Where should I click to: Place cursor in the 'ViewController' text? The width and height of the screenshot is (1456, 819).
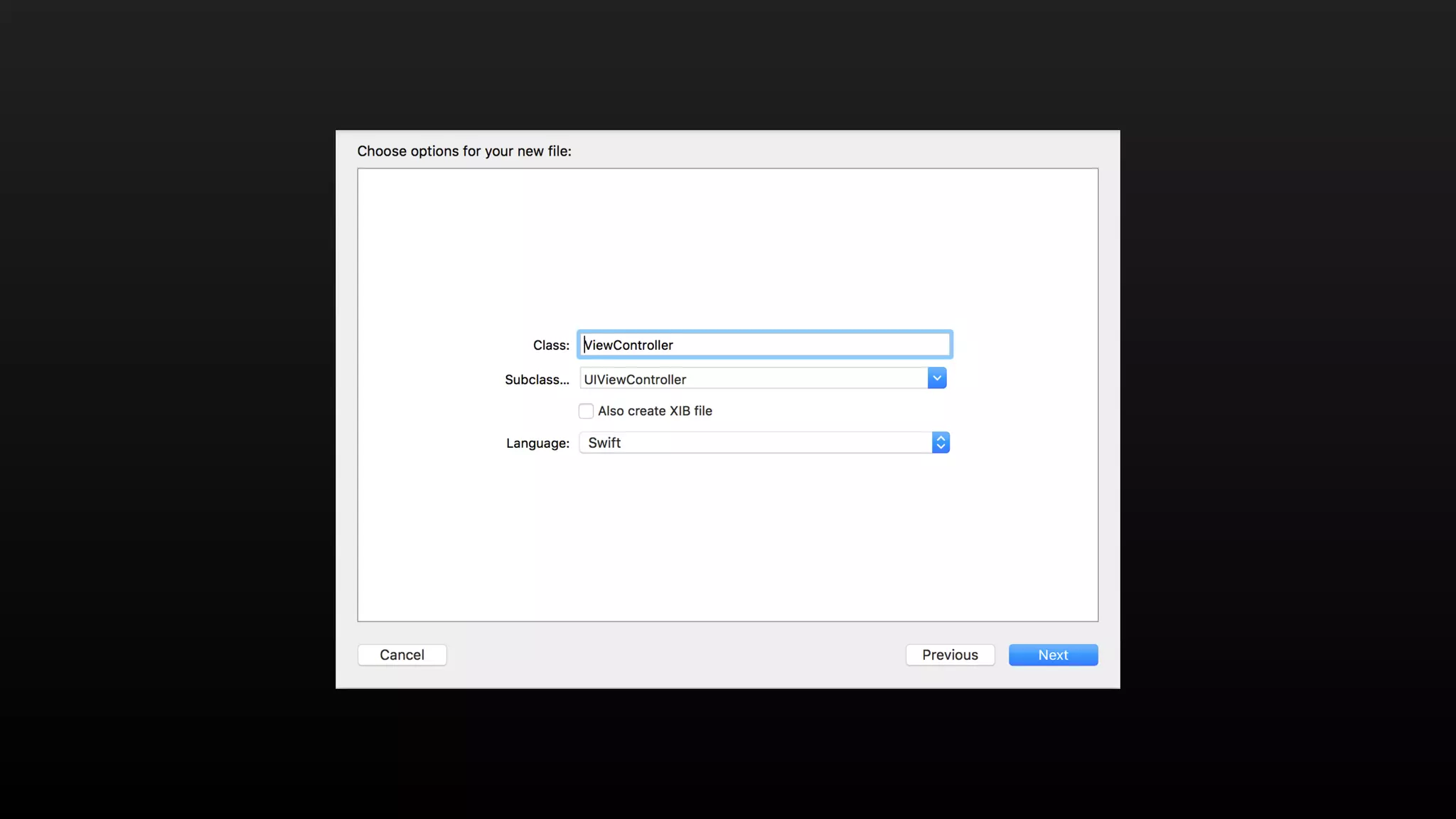coord(628,345)
